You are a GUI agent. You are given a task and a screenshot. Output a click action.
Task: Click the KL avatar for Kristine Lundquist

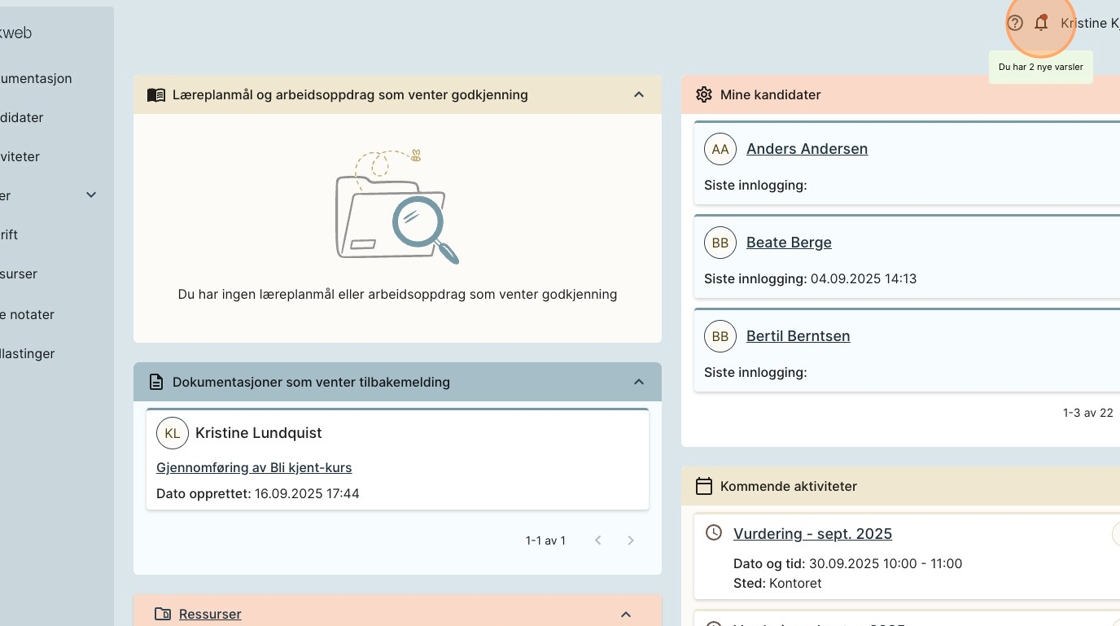tap(172, 433)
